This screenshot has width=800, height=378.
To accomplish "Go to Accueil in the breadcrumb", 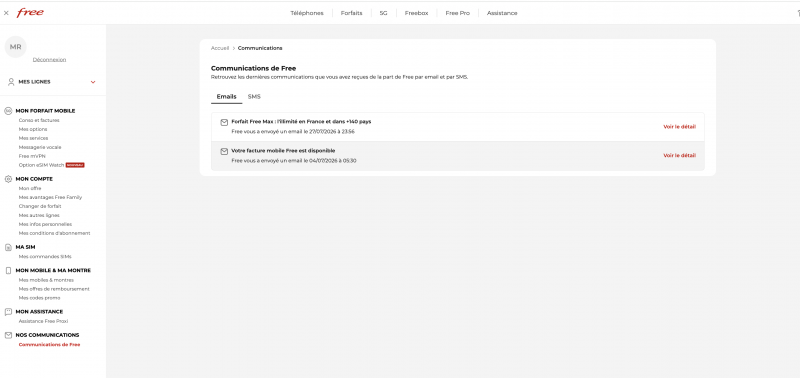I will click(220, 48).
